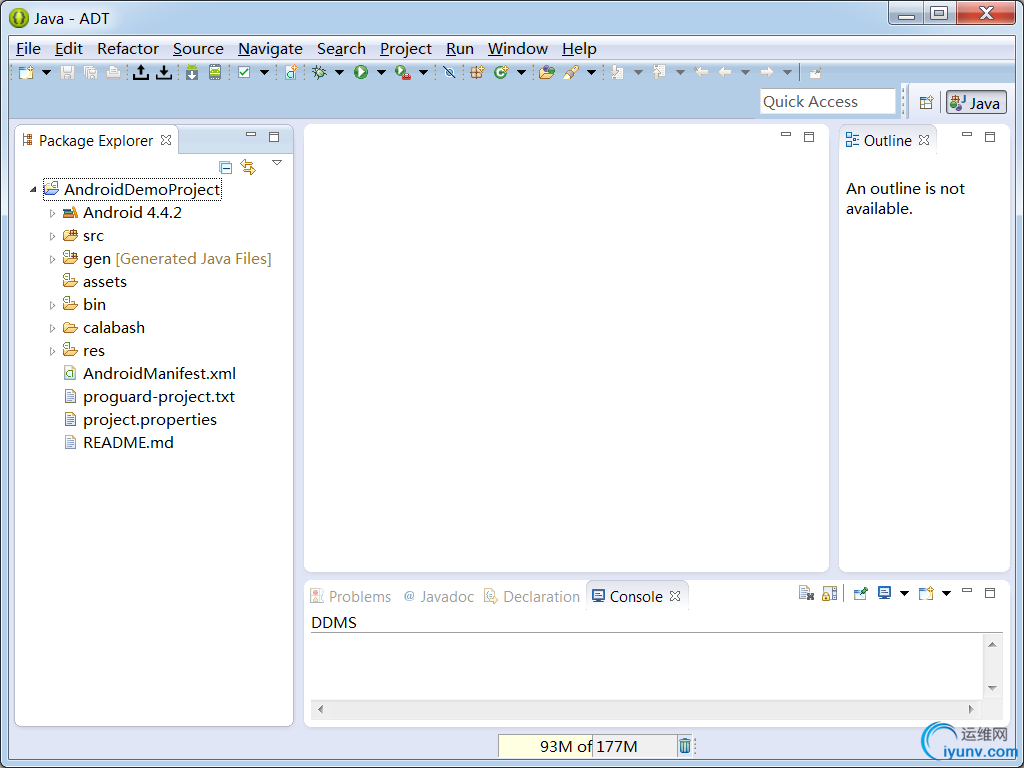Open the External Tools dropdown arrow

(423, 72)
